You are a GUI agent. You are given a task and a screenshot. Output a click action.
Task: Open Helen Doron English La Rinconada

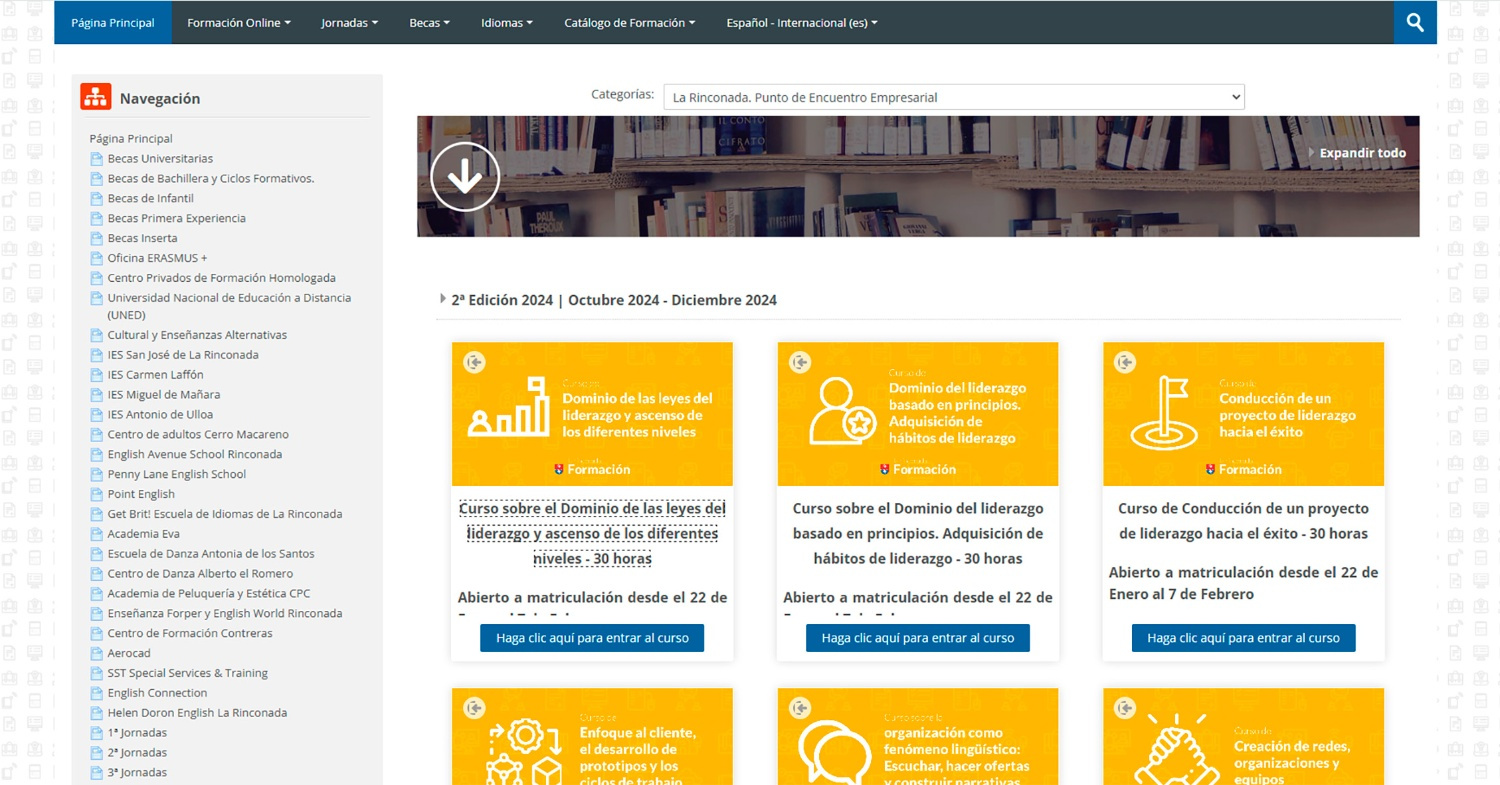[x=197, y=713]
